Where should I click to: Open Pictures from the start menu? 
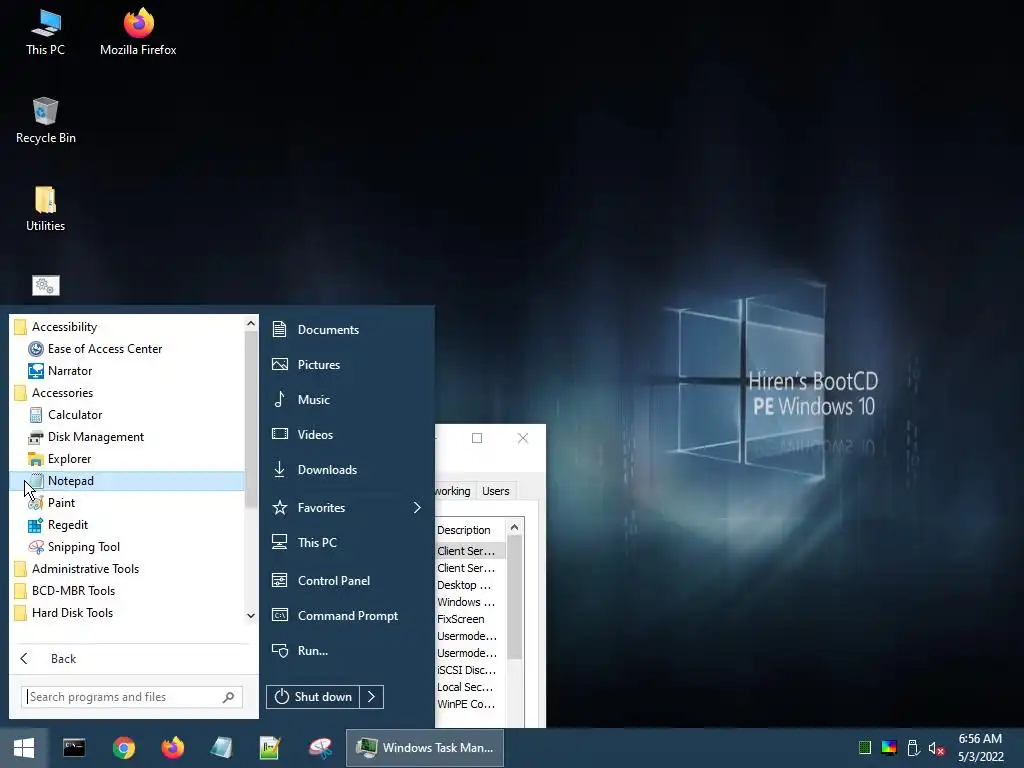[306, 364]
